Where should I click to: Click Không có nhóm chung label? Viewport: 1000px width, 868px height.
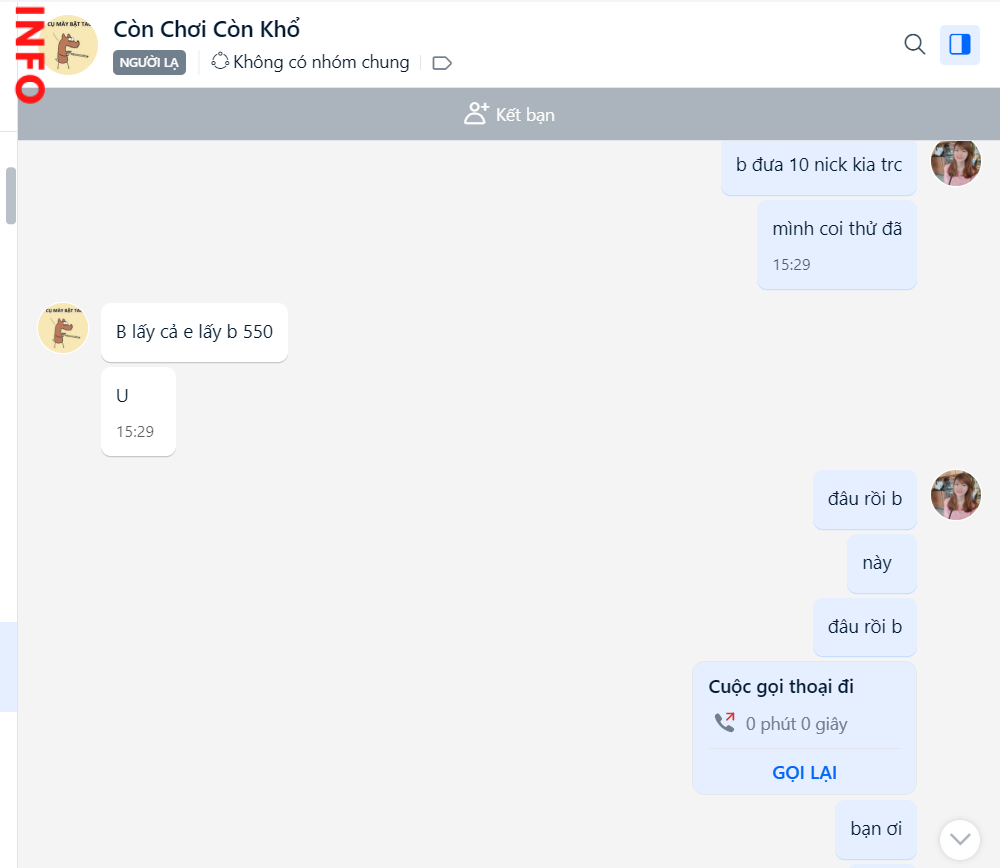point(321,62)
